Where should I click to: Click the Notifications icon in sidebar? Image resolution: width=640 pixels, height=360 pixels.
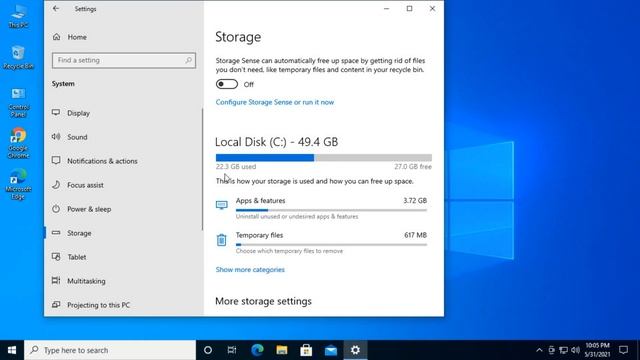pos(56,160)
